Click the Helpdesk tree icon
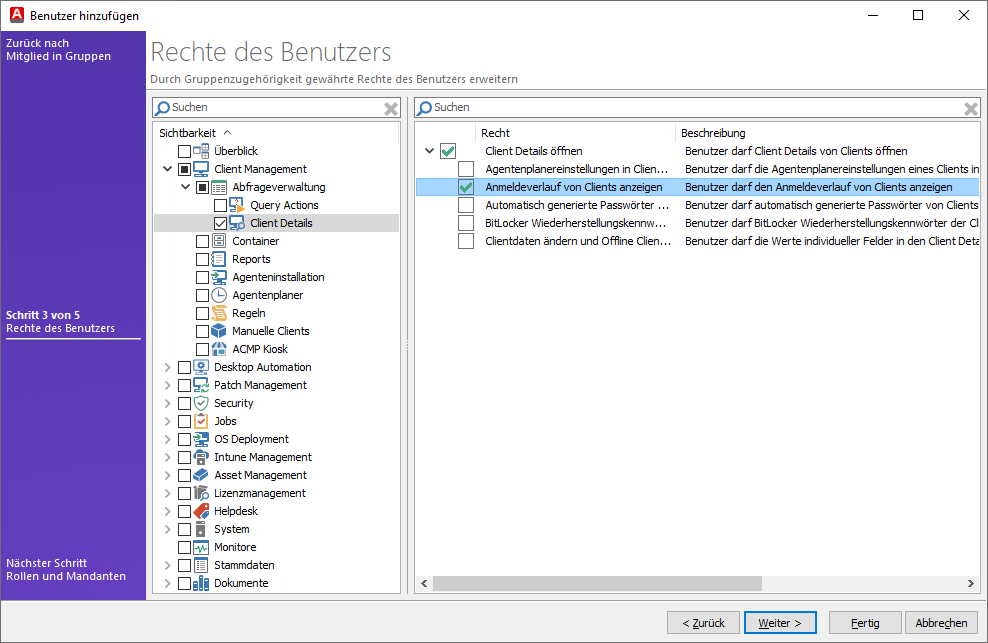This screenshot has width=988, height=643. click(x=201, y=511)
